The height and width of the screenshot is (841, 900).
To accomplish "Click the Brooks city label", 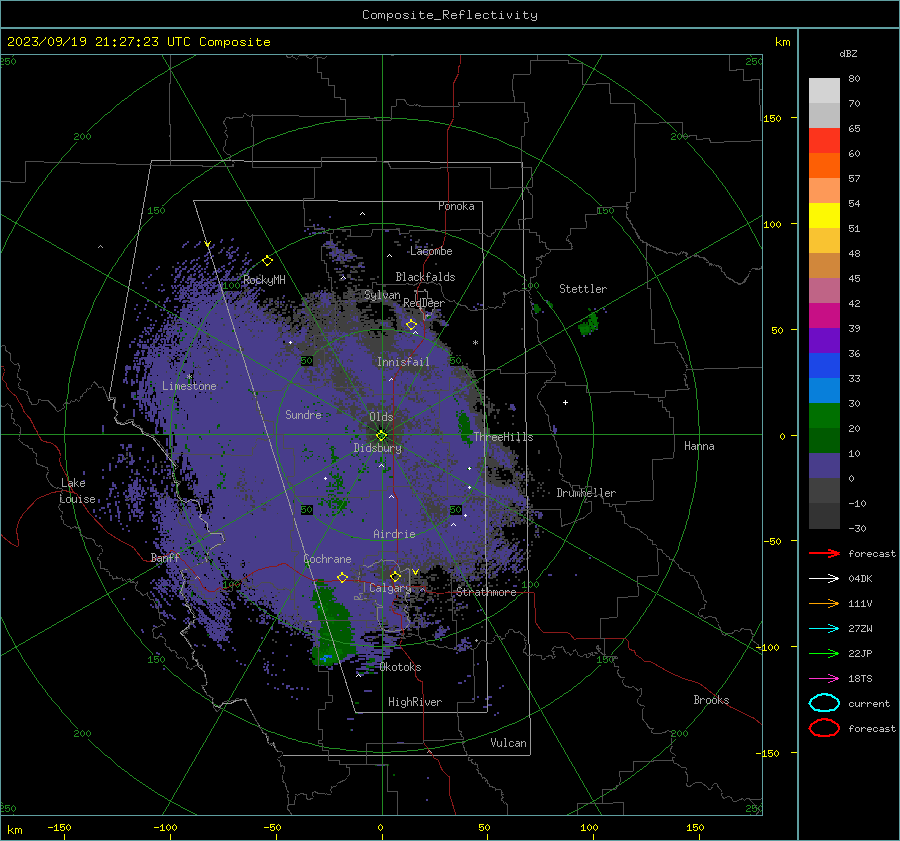I will pyautogui.click(x=711, y=700).
